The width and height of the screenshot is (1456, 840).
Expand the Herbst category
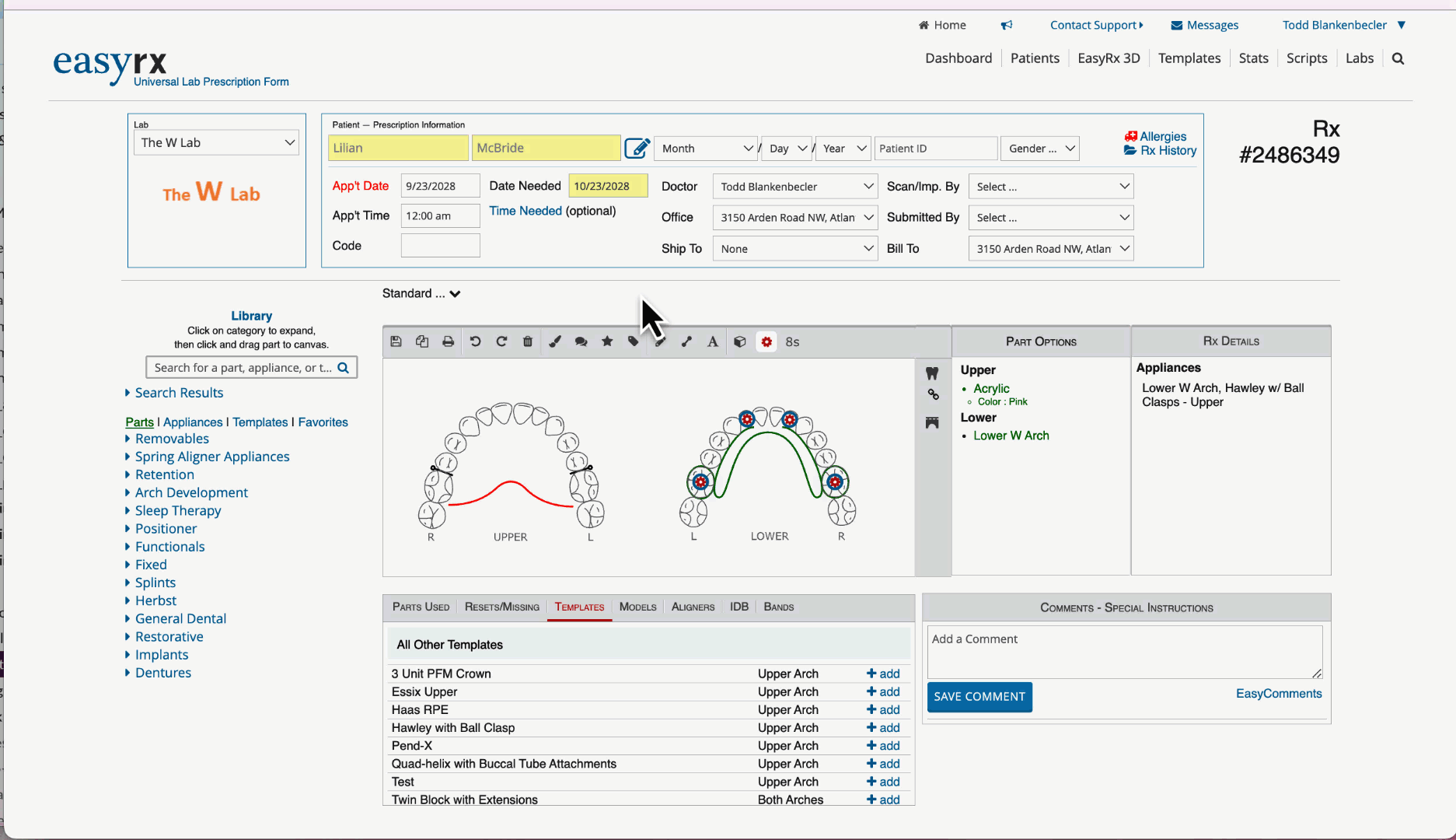click(x=155, y=600)
